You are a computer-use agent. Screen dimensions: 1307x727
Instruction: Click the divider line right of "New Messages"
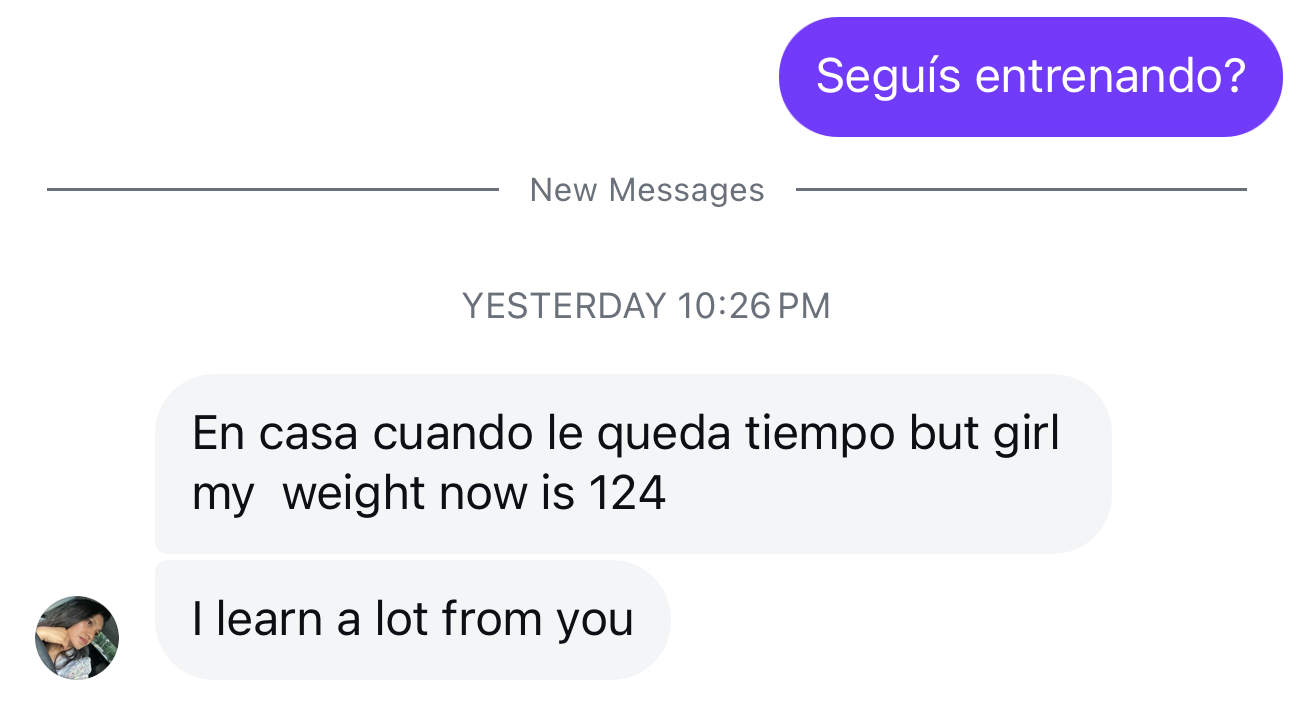[x=1021, y=189]
